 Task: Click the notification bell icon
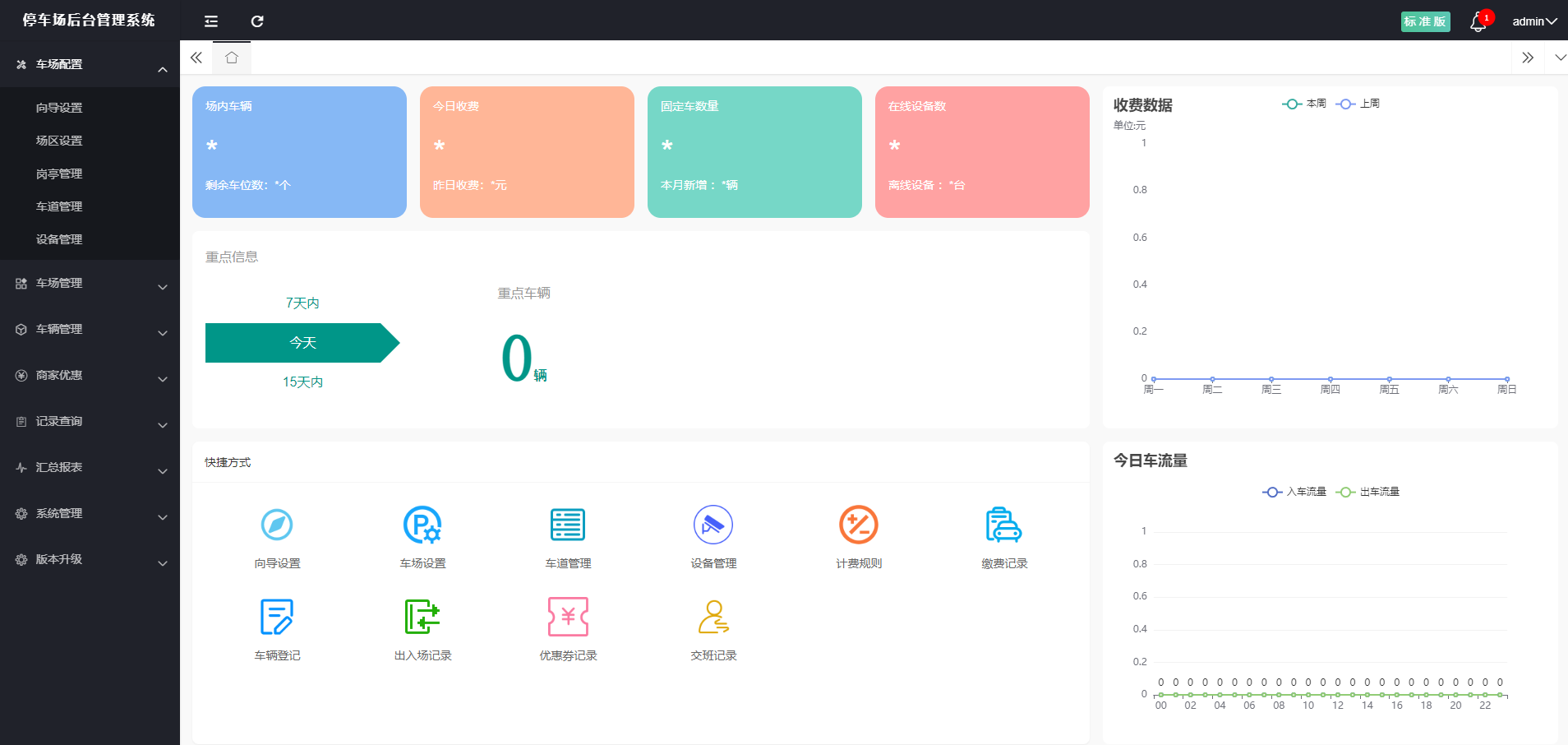click(1478, 22)
